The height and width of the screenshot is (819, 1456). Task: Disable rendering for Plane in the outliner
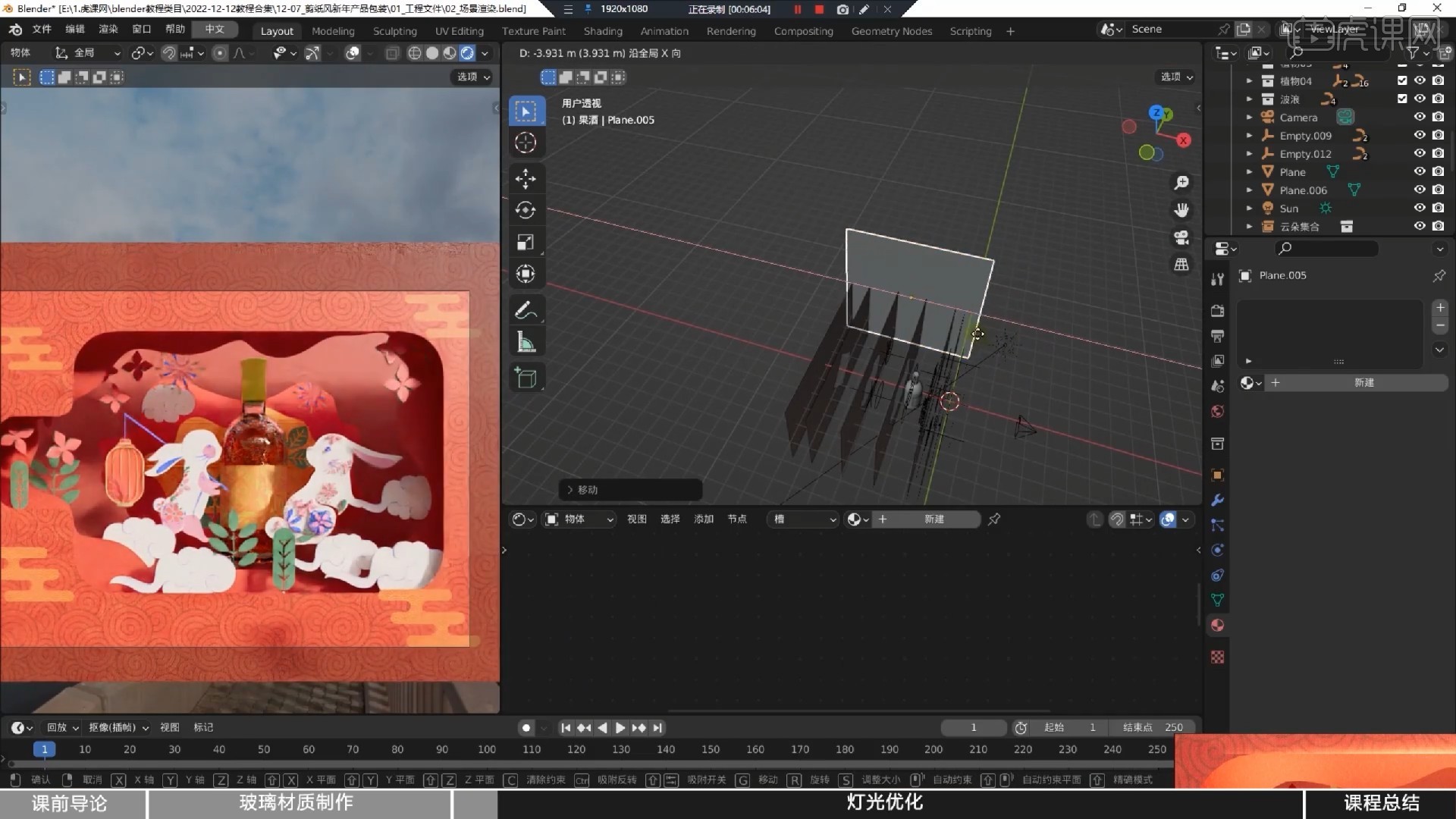click(x=1438, y=172)
